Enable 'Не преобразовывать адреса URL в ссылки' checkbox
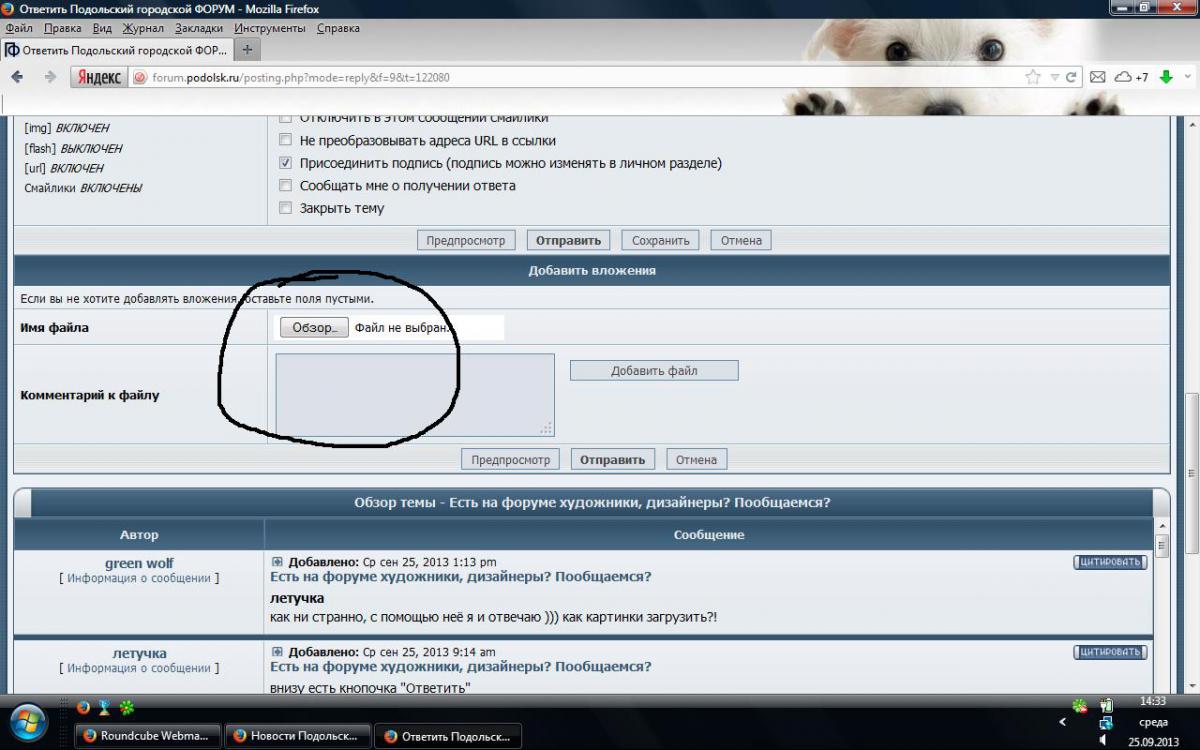1200x750 pixels. (285, 141)
